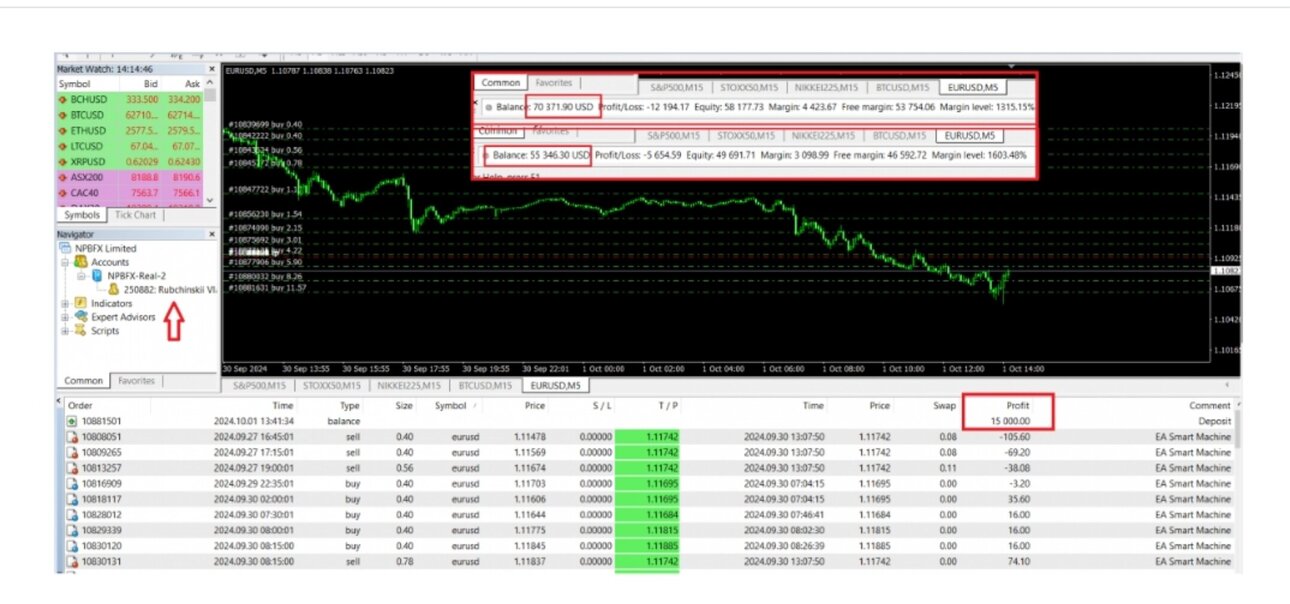The image size is (1290, 604).
Task: Close the Navigator panel
Action: pos(211,234)
